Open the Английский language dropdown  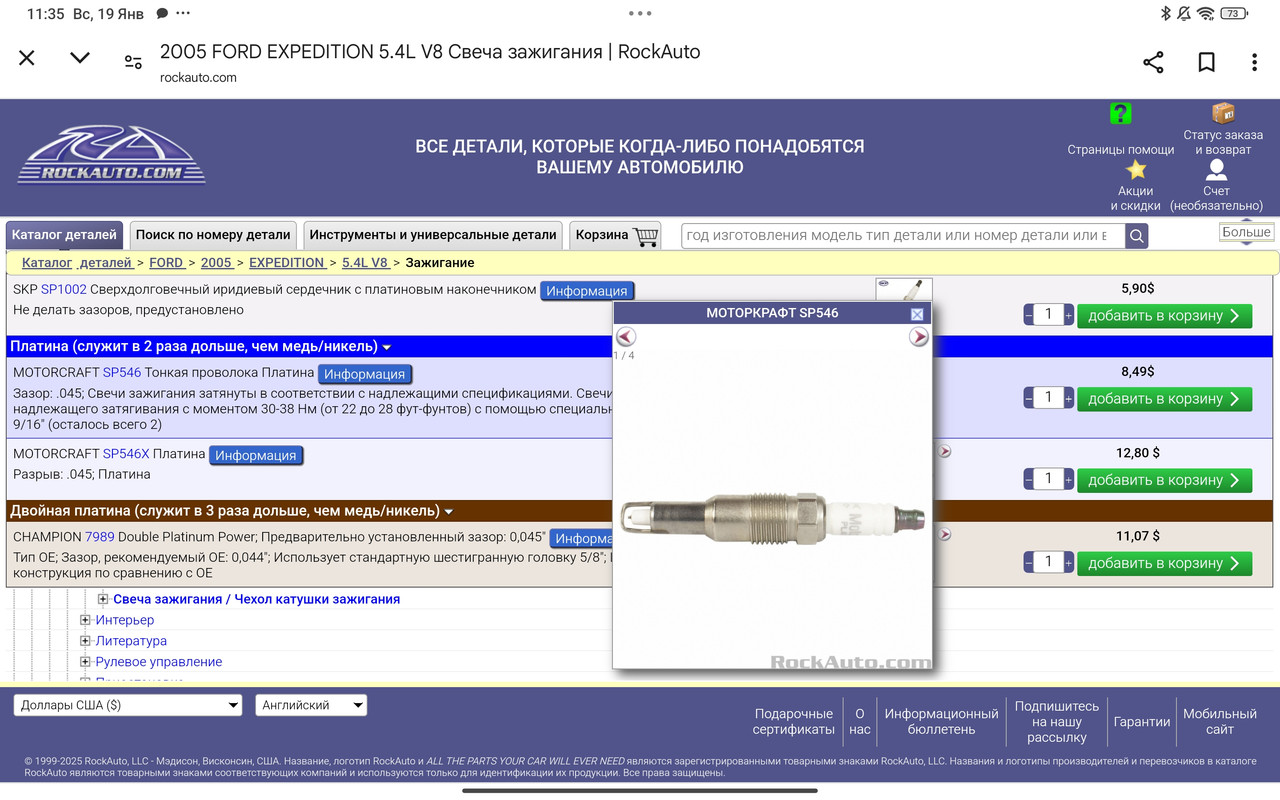311,705
